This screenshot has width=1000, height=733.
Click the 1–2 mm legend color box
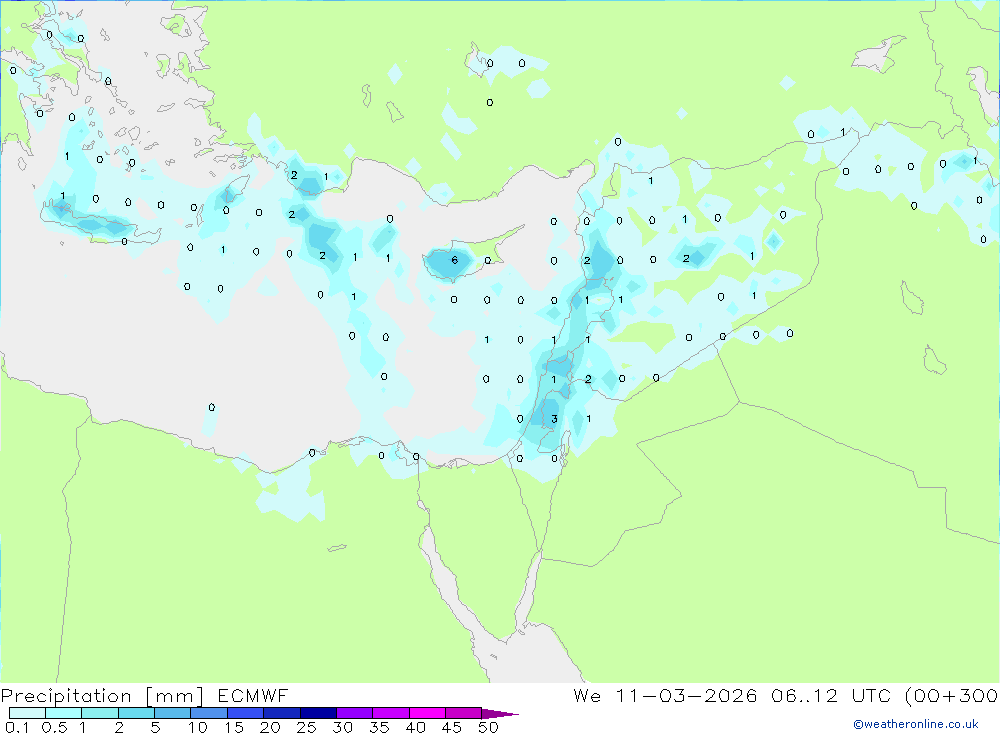click(100, 713)
